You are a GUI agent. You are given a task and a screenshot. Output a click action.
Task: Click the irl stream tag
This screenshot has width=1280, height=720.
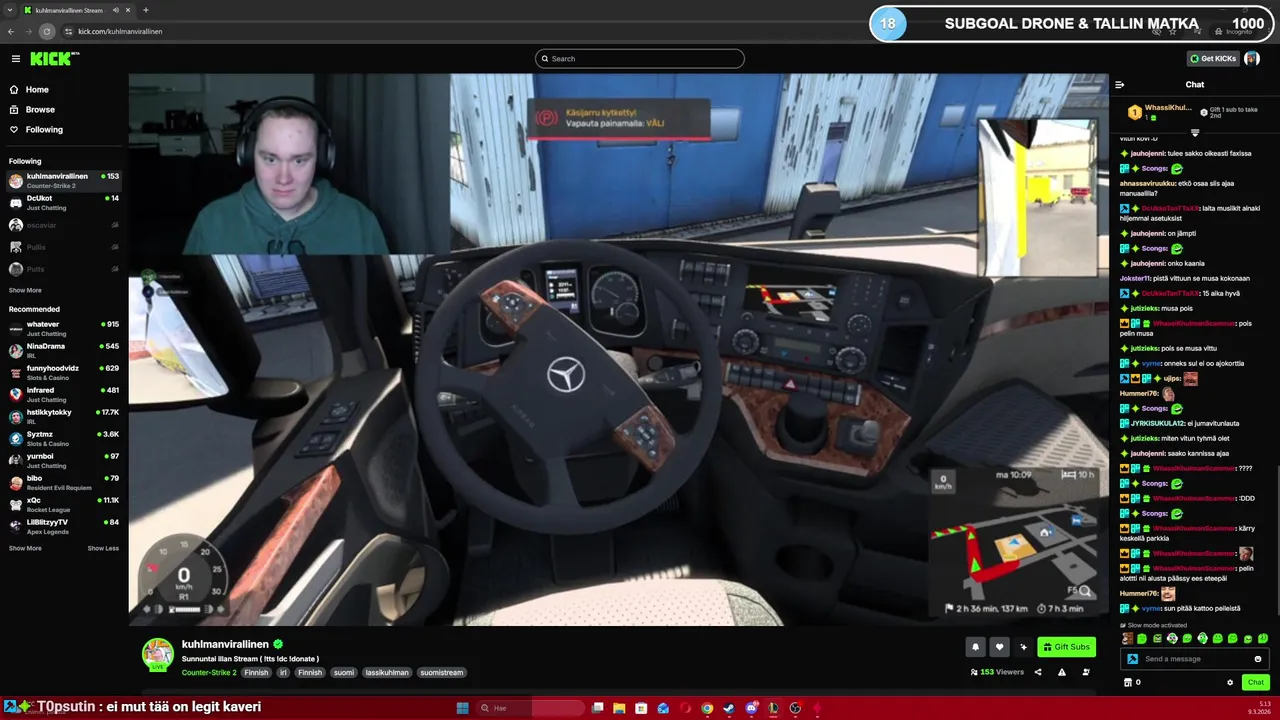(283, 673)
